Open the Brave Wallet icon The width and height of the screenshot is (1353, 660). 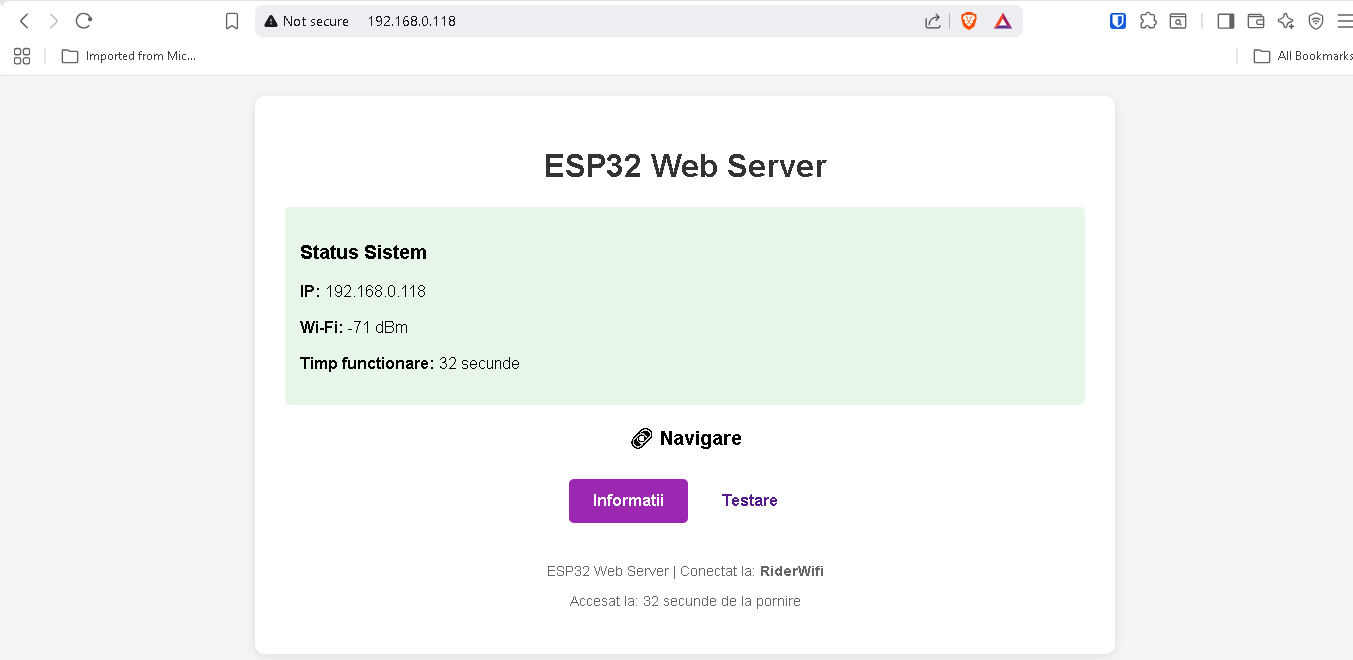click(1256, 21)
